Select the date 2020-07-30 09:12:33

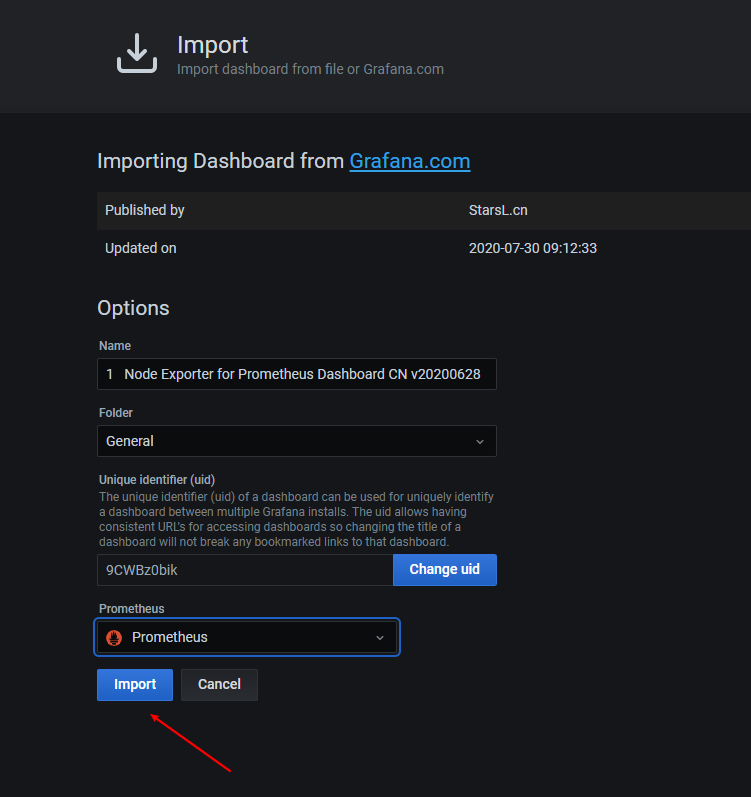pyautogui.click(x=533, y=249)
